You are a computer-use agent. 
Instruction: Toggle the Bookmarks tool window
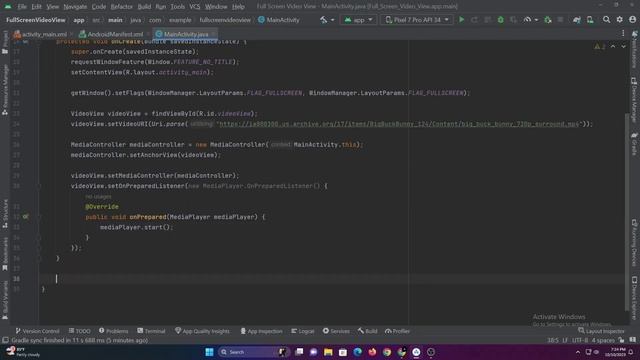5,254
